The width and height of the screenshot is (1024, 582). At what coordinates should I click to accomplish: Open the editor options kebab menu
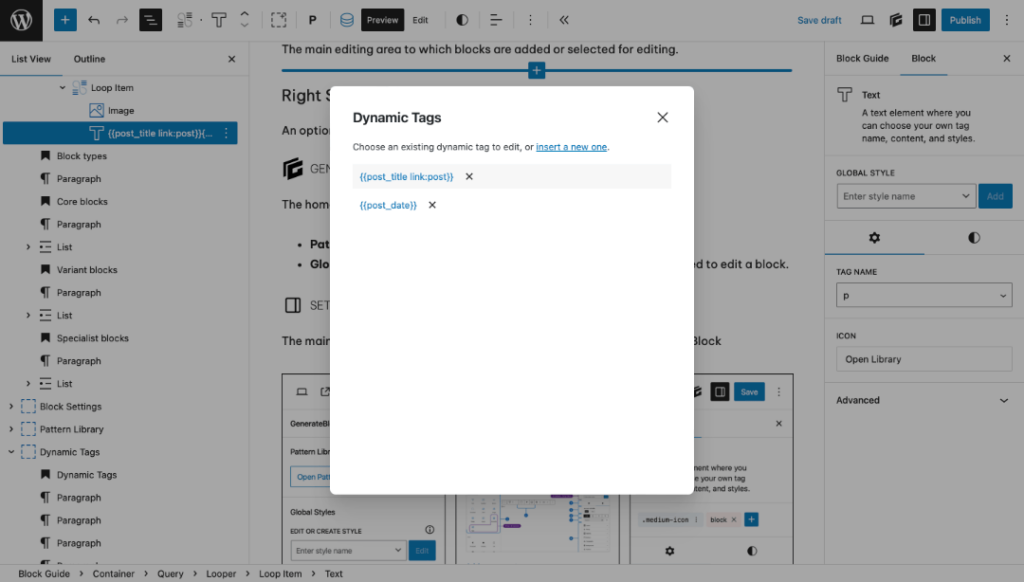click(x=1007, y=20)
